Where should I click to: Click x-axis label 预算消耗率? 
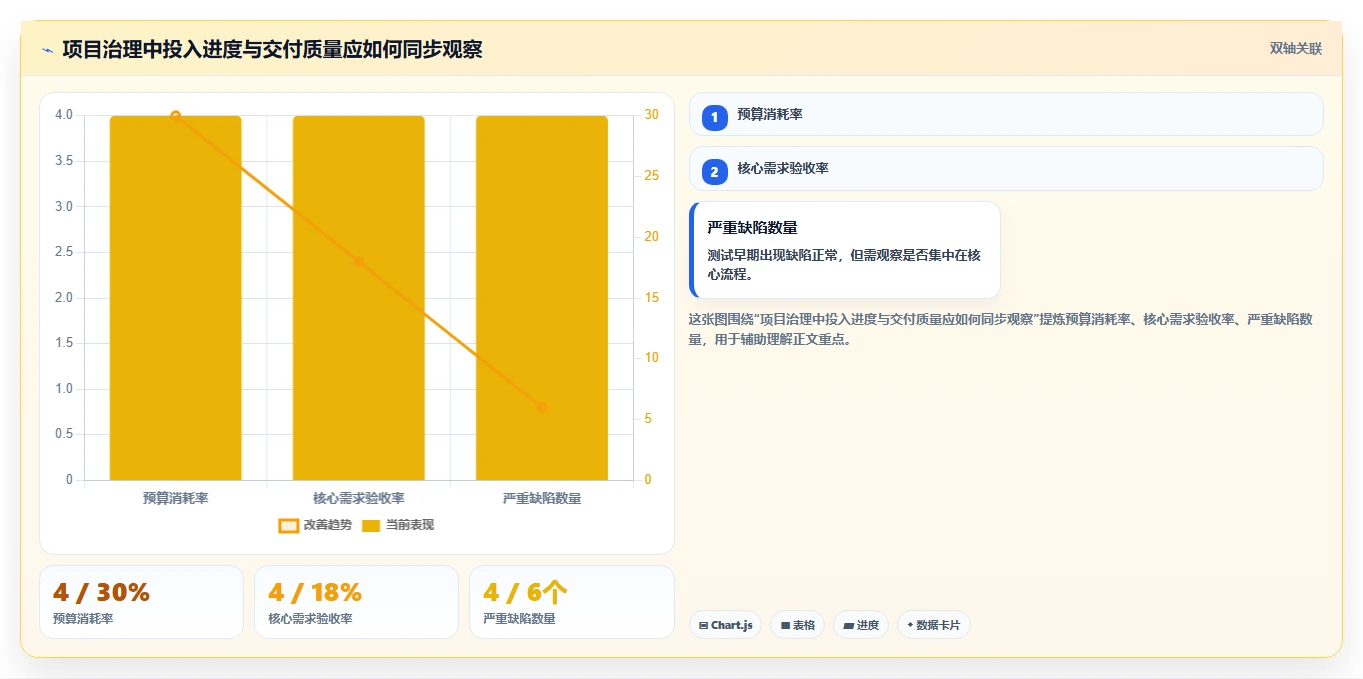[x=175, y=498]
